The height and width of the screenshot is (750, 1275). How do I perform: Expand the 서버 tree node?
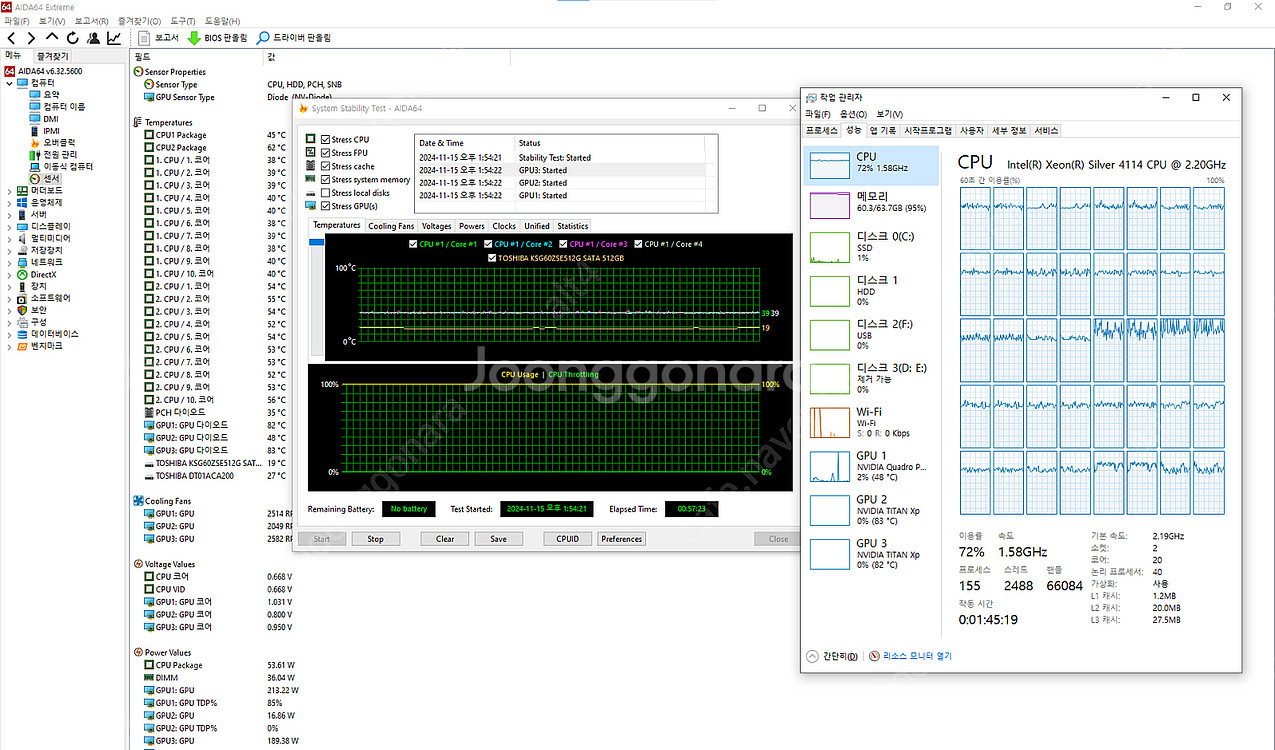click(x=10, y=214)
